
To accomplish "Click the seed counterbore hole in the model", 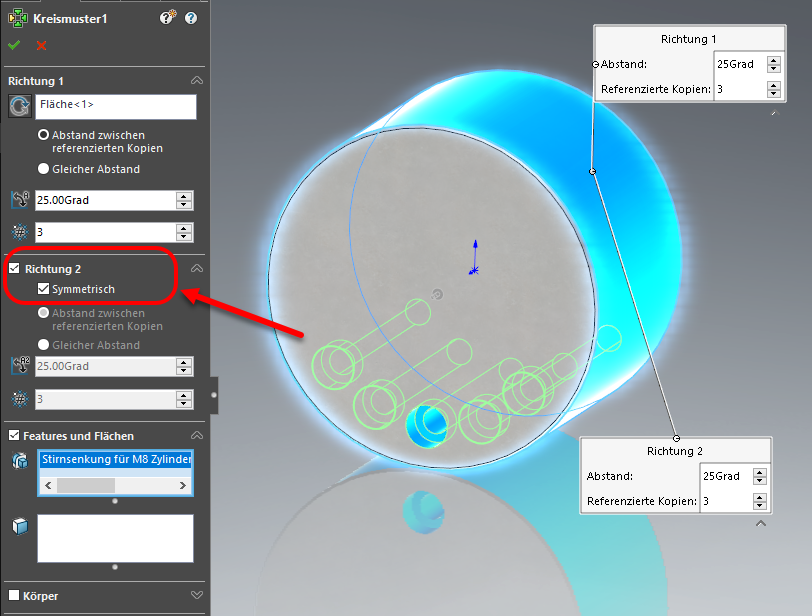I will 427,426.
